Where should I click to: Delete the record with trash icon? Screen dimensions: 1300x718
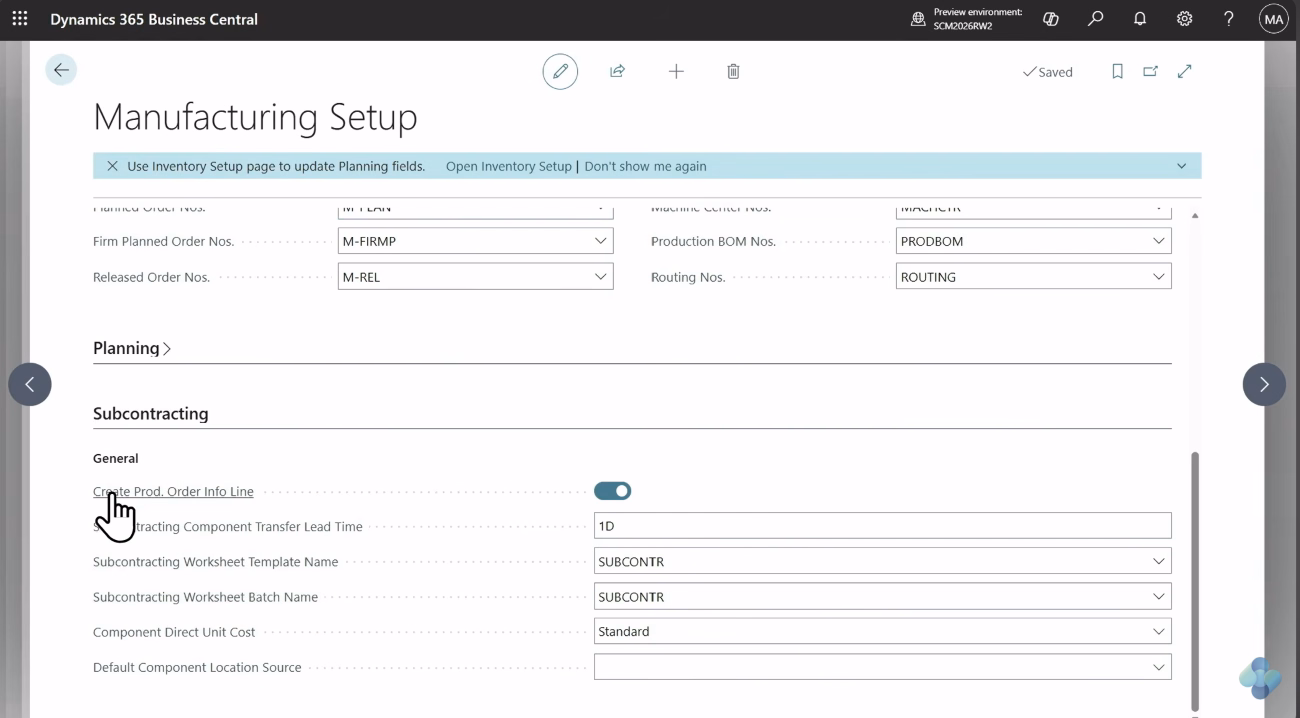click(x=733, y=71)
